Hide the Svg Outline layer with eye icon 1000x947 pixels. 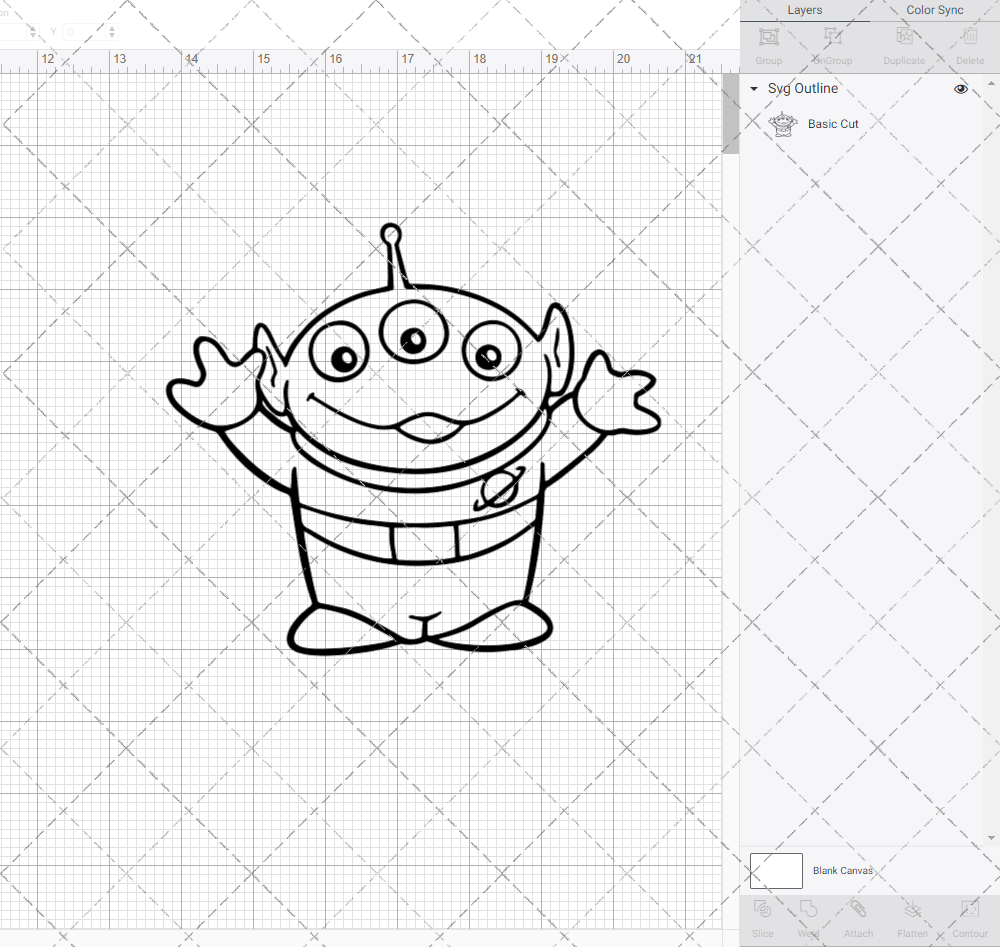click(961, 89)
